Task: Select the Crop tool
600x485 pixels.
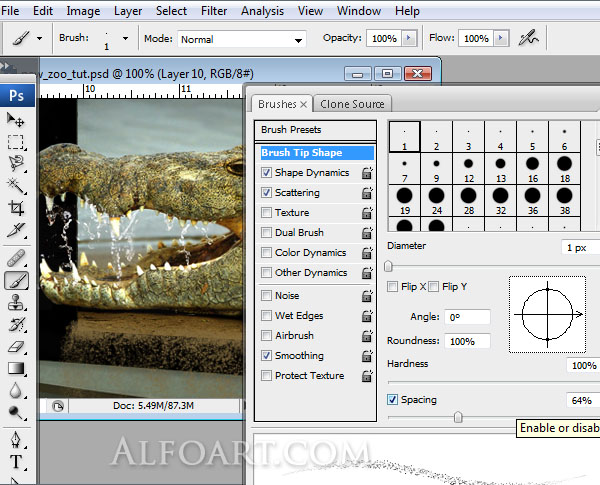Action: click(x=16, y=208)
